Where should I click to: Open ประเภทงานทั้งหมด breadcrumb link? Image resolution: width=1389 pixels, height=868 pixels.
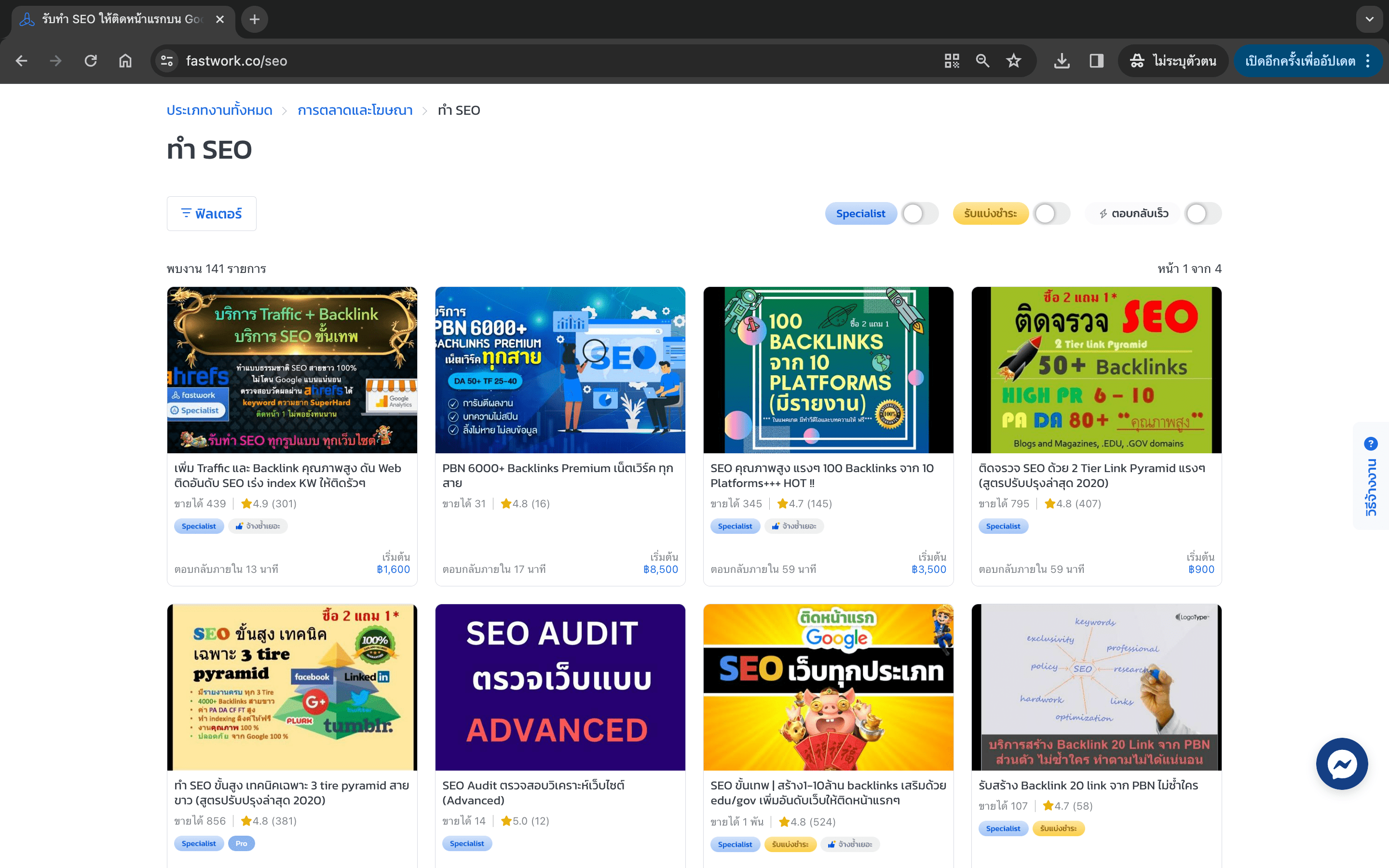[219, 110]
